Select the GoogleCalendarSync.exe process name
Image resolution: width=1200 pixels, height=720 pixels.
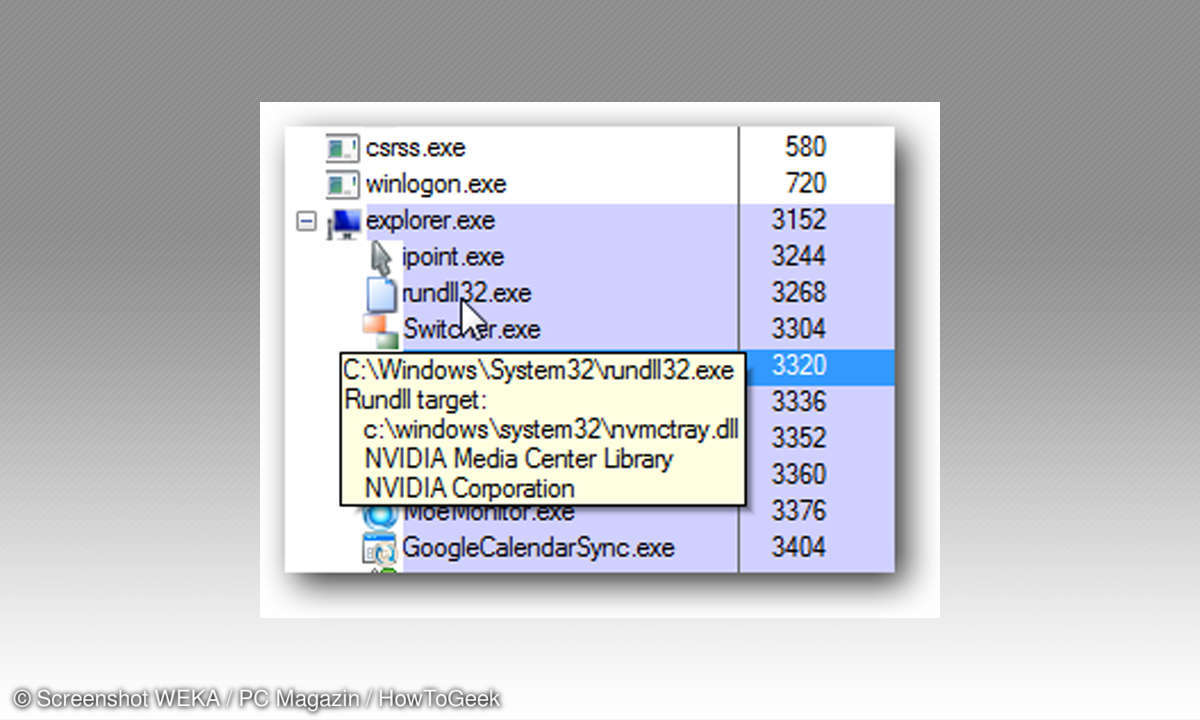coord(538,548)
